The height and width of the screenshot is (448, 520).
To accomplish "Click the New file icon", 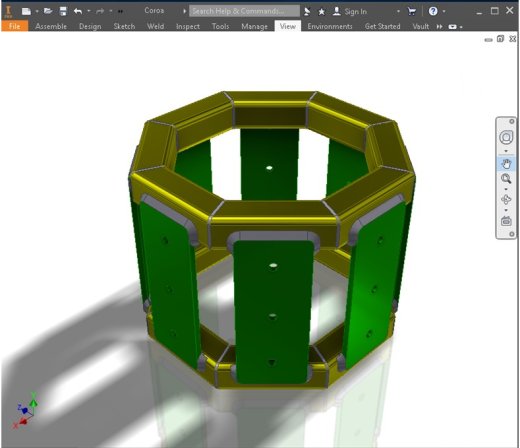I will coord(26,11).
